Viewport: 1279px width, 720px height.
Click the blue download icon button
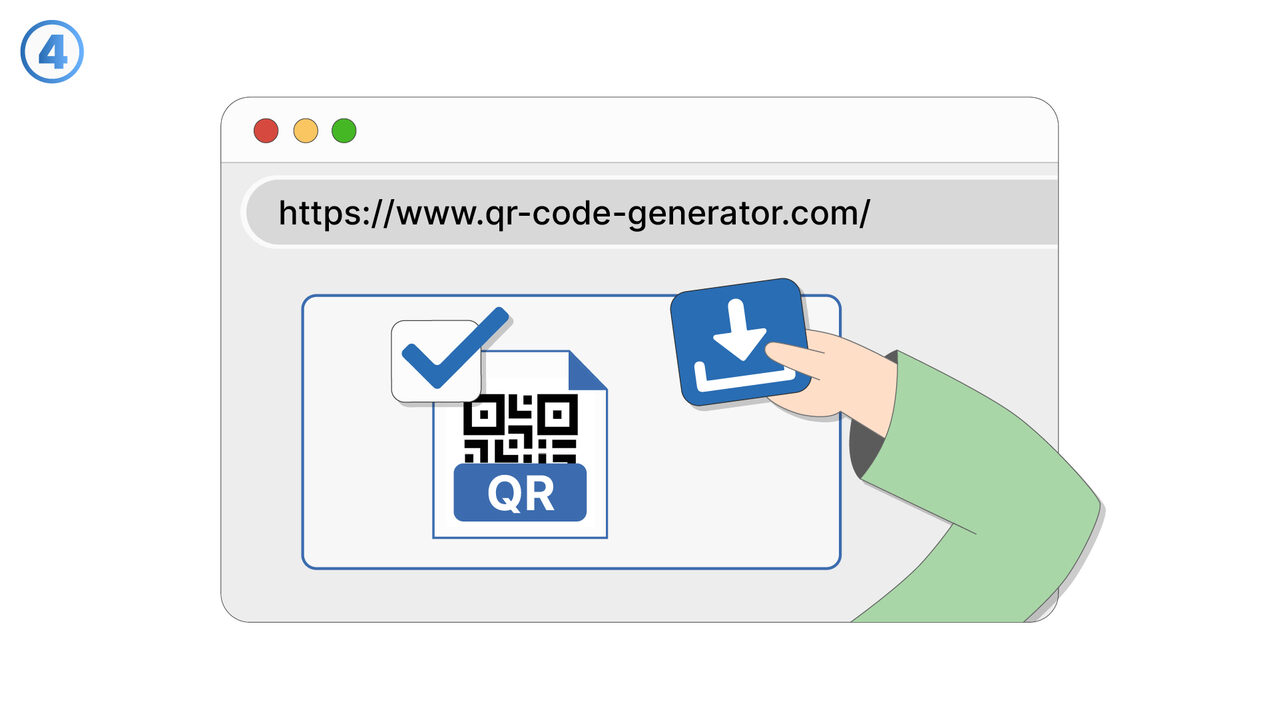[740, 342]
